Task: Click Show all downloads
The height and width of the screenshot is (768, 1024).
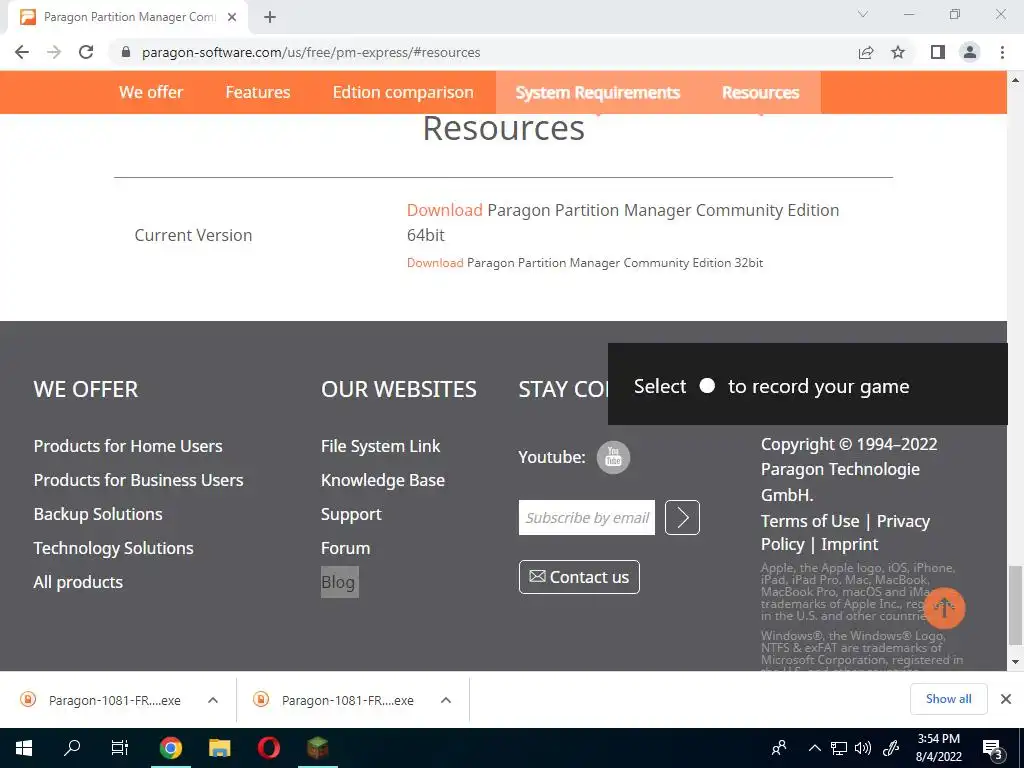Action: click(948, 699)
